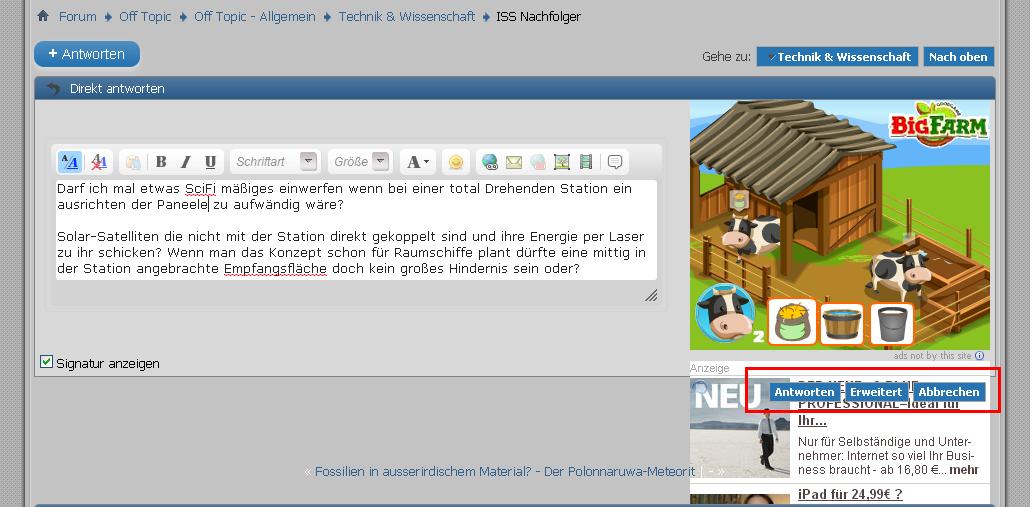Apply underline formatting
Viewport: 1030px width, 507px height.
pos(210,162)
